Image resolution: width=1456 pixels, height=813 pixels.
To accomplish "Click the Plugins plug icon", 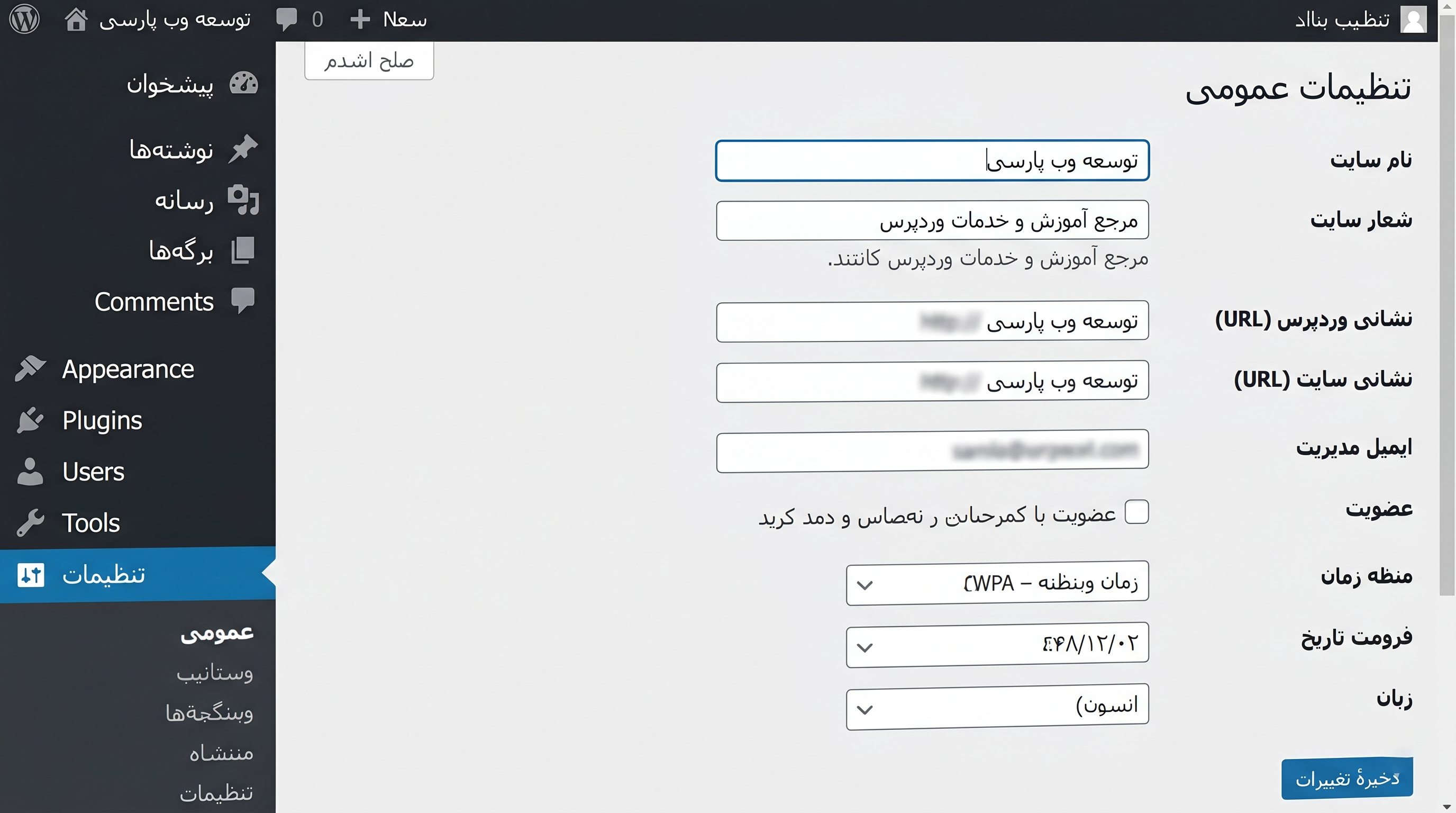I will point(30,420).
